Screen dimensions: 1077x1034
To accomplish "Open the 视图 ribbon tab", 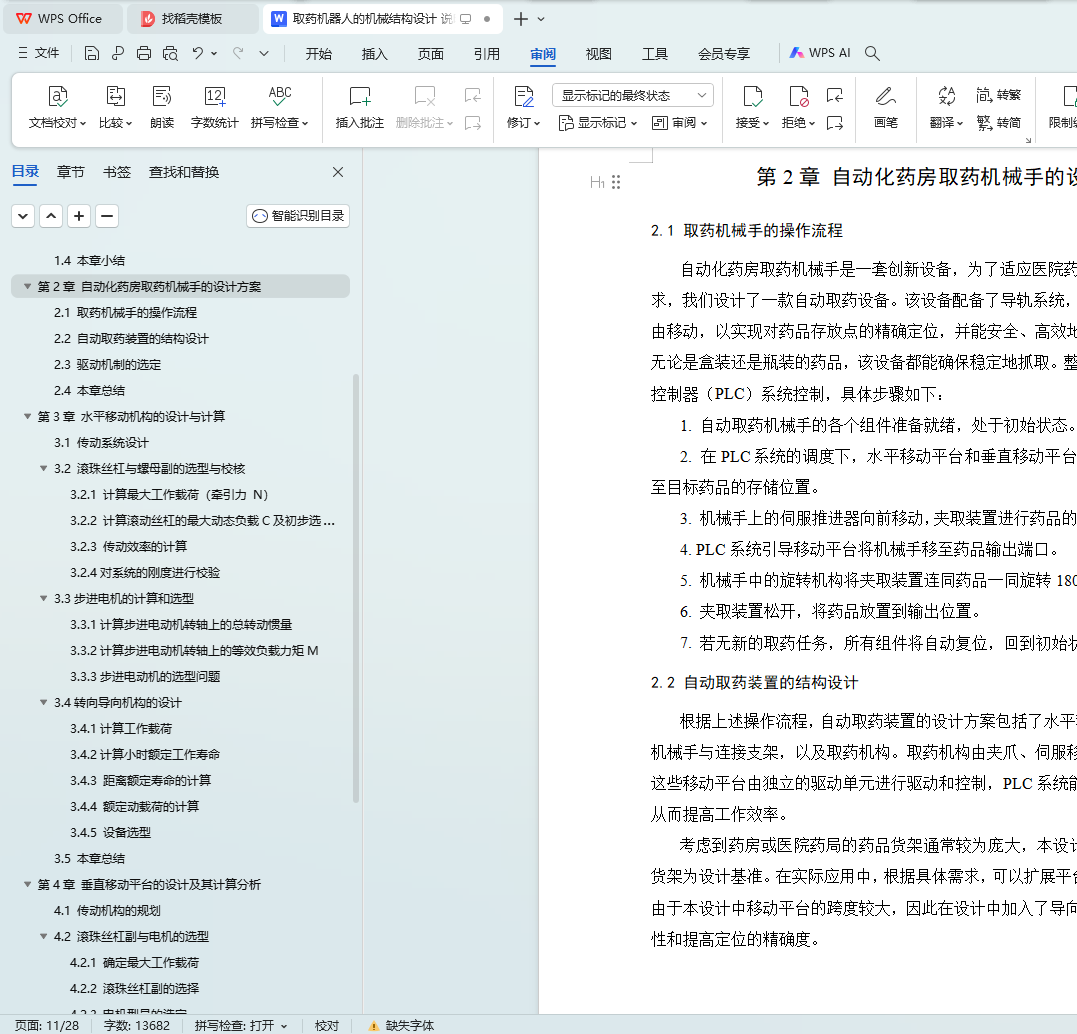I will point(598,54).
